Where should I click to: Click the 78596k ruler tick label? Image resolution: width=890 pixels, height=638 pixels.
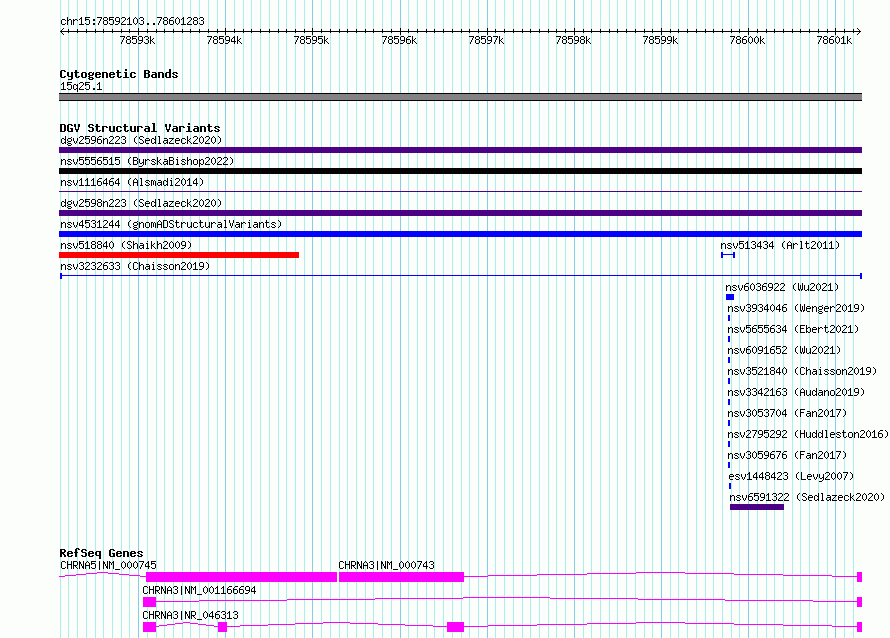pyautogui.click(x=399, y=40)
